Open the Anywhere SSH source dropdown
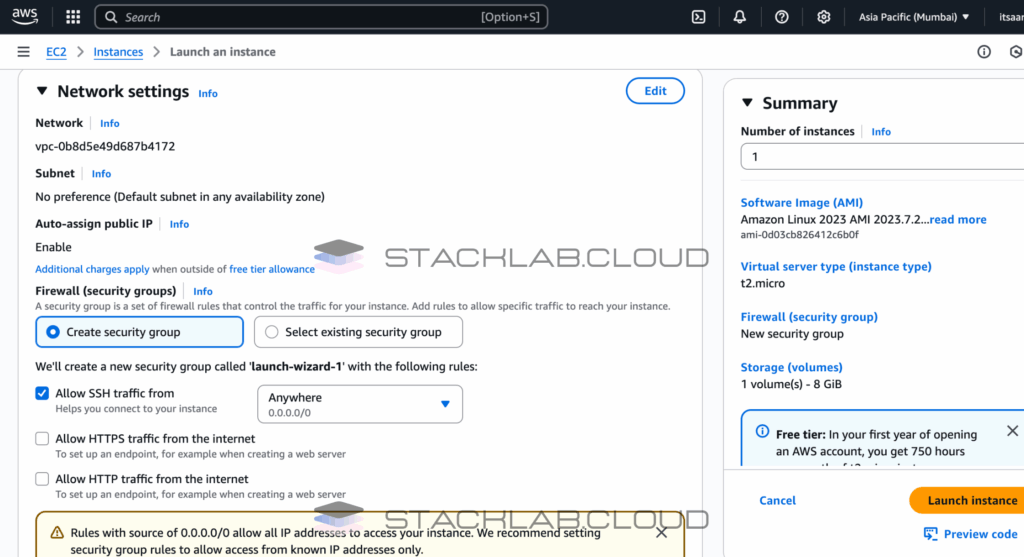Viewport: 1024px width, 557px height. [x=360, y=404]
